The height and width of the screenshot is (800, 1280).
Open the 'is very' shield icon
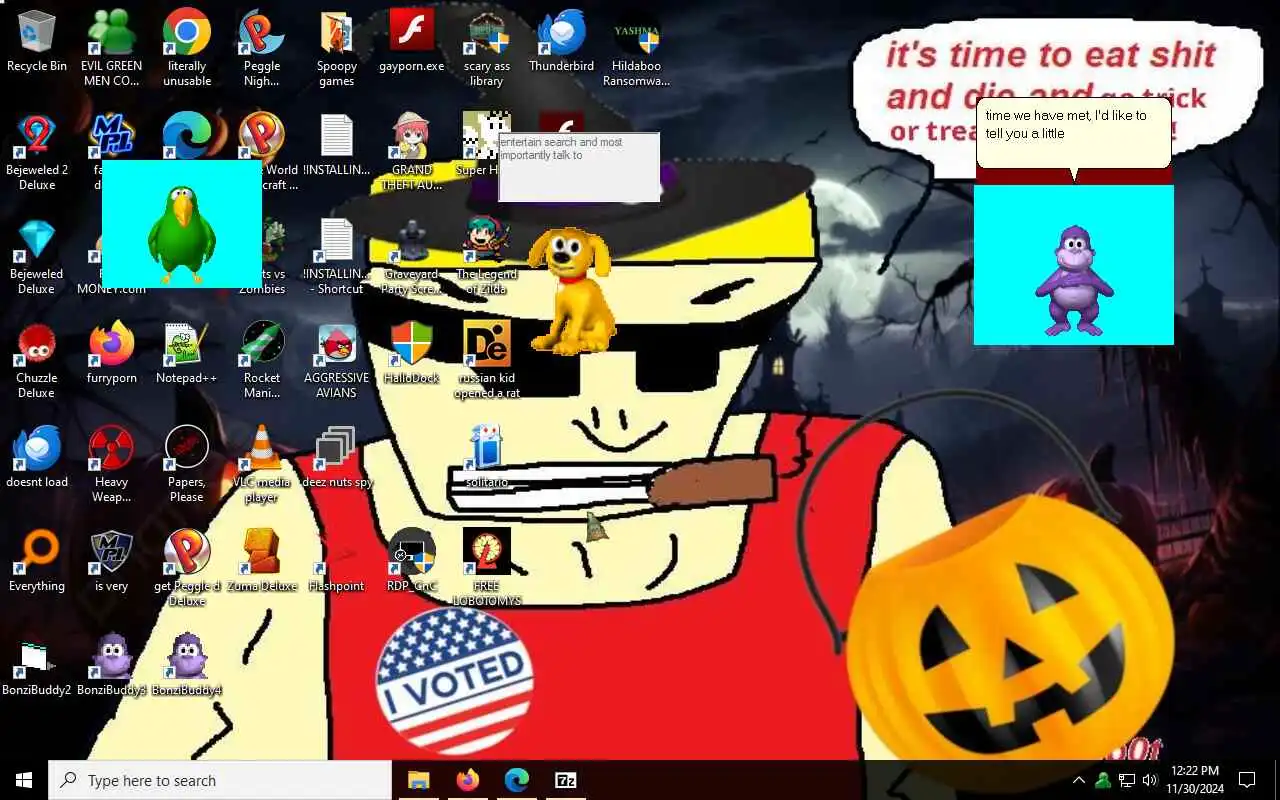pos(111,562)
